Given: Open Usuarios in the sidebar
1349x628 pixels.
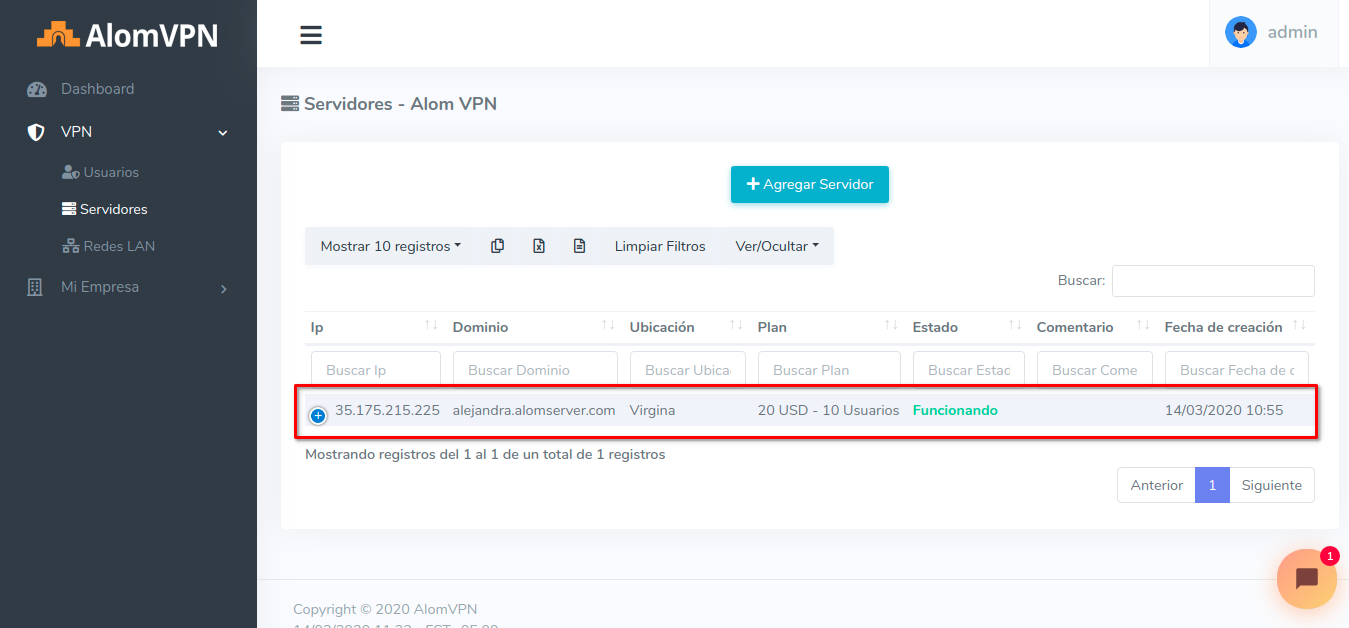Looking at the screenshot, I should coord(110,172).
